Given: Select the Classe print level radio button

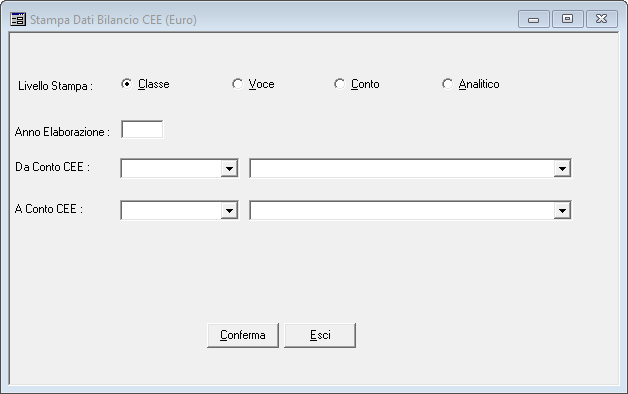Looking at the screenshot, I should click(x=126, y=84).
